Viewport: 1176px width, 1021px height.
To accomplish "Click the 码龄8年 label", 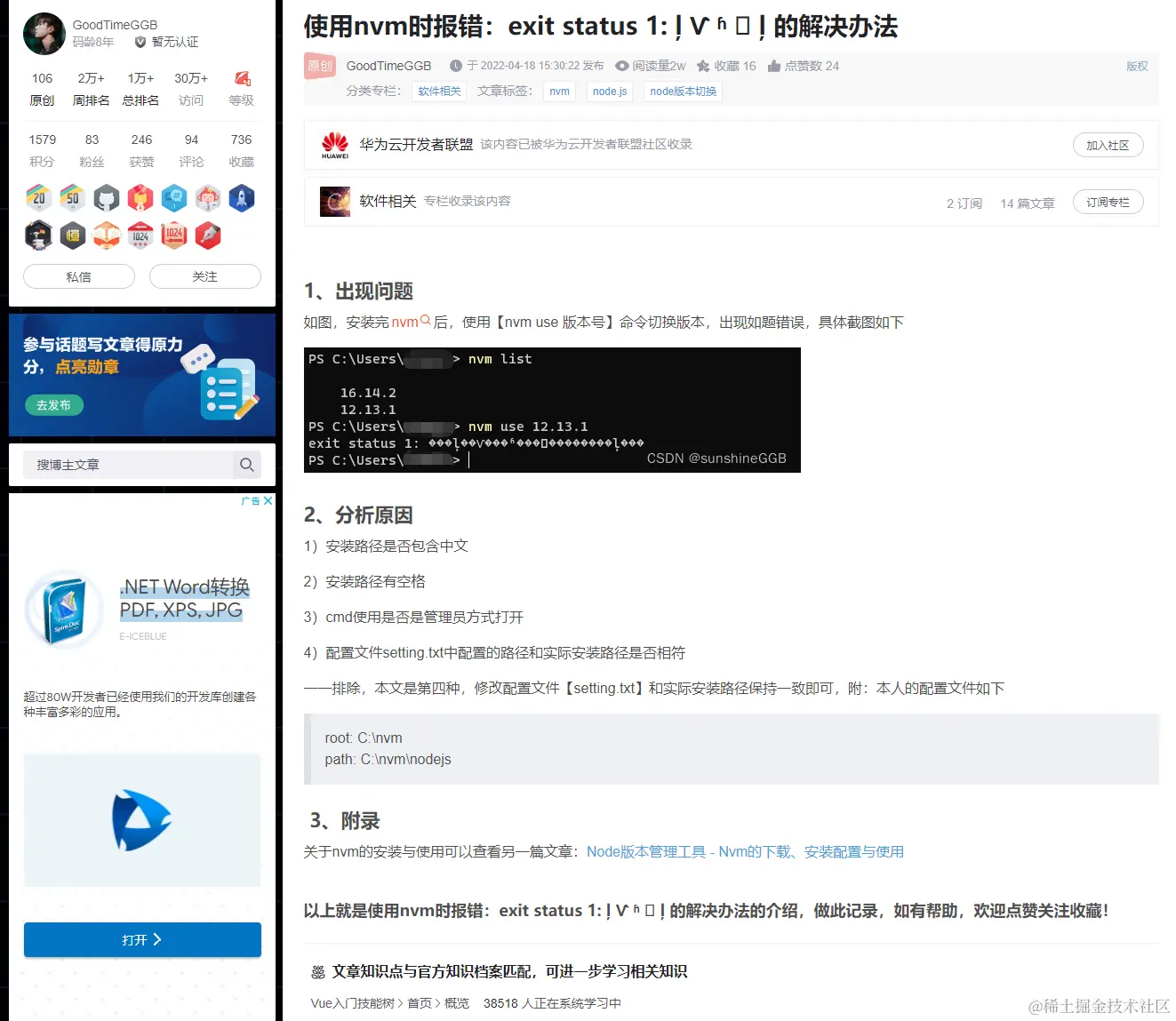I will point(93,42).
